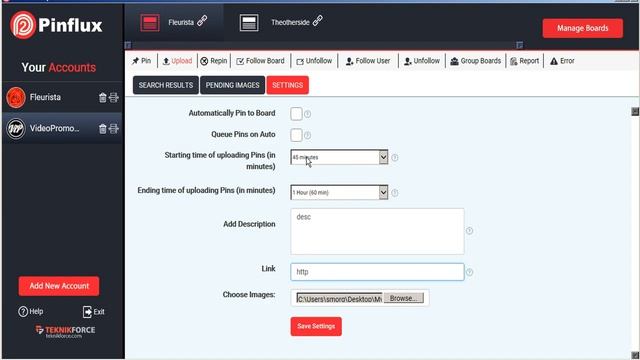640x360 pixels.
Task: Select the Fleurista account name
Action: 45,97
